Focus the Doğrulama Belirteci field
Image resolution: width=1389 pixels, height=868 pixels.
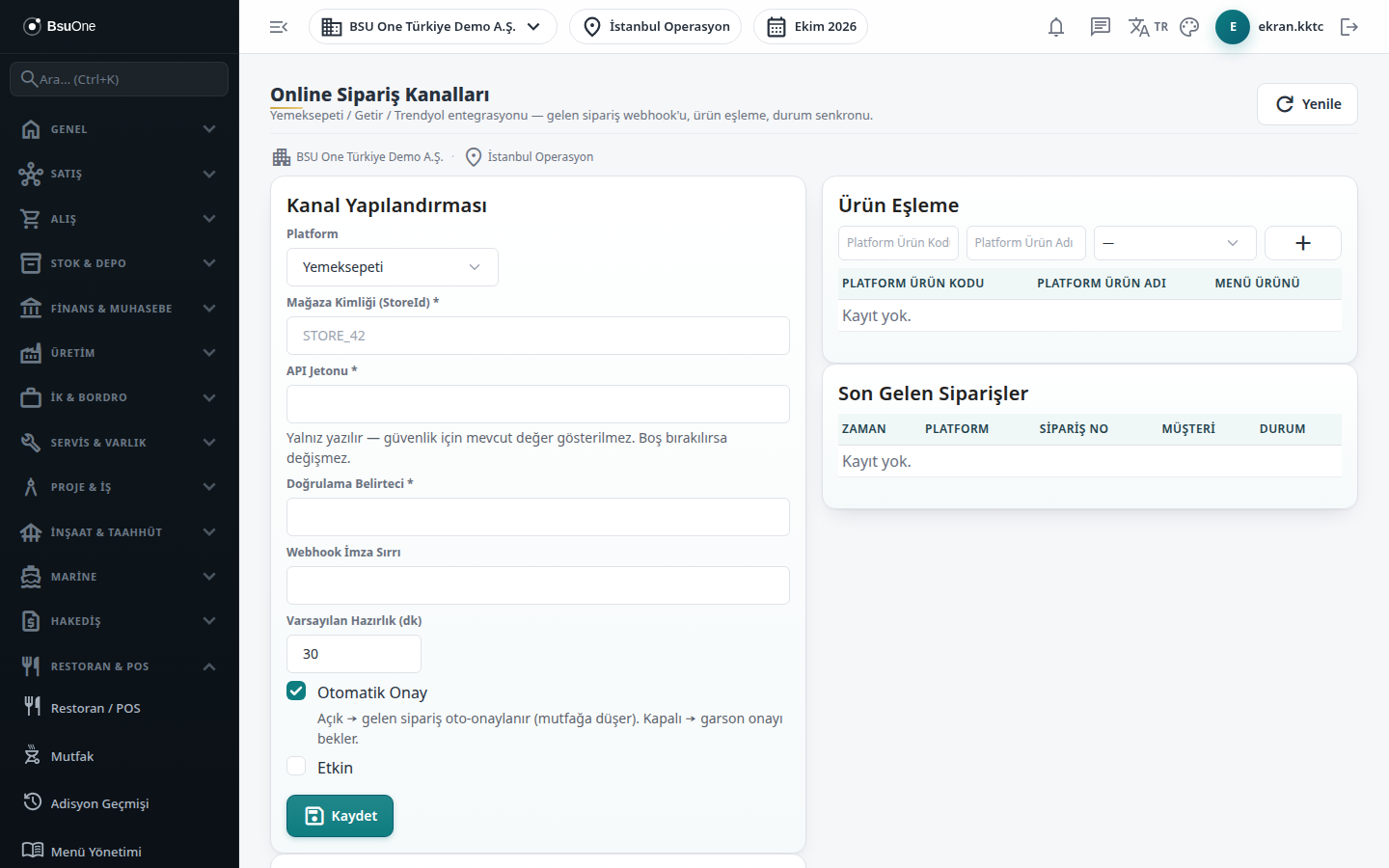[538, 517]
